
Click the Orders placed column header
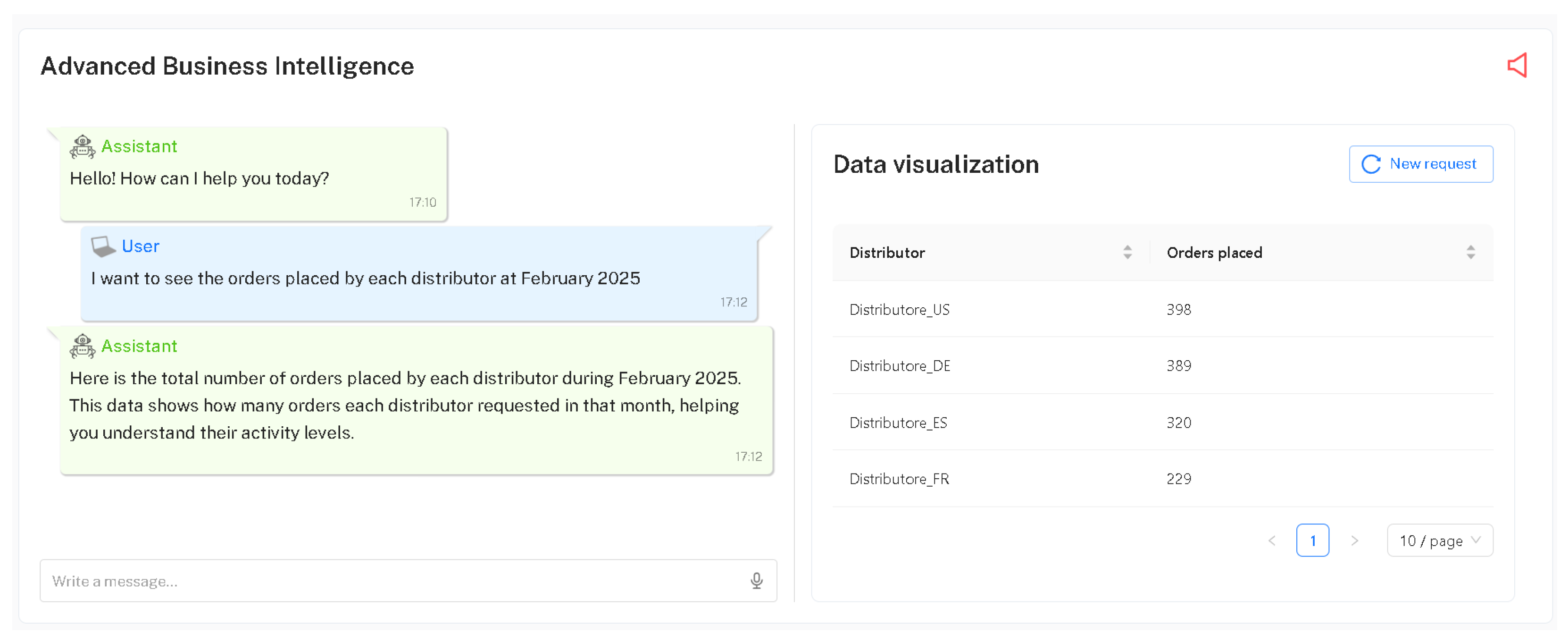click(x=1214, y=252)
